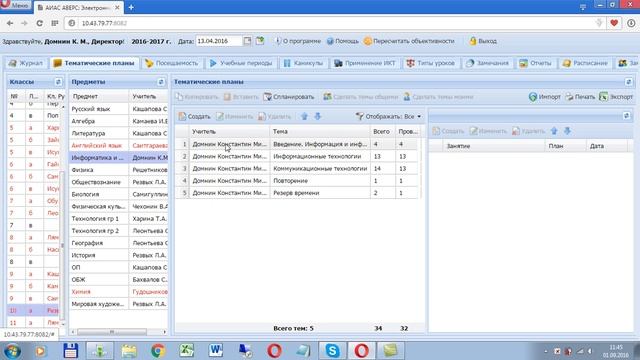Open Excel from taskbar
640x360 pixels.
[x=187, y=351]
